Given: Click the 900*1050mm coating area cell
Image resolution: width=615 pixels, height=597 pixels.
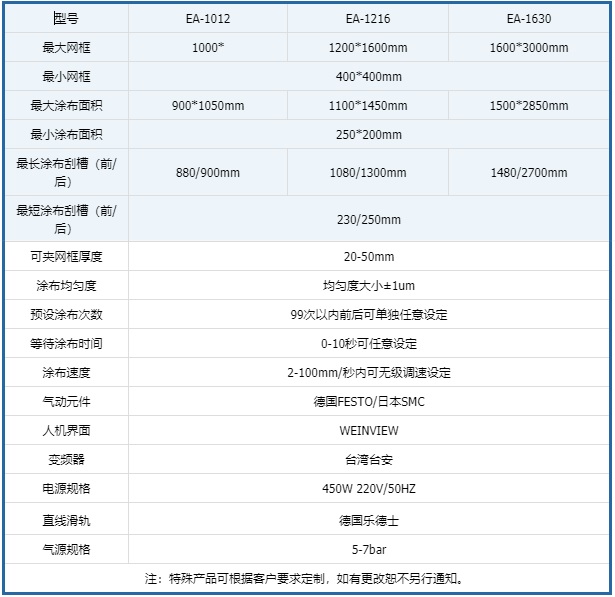Looking at the screenshot, I should 207,106.
